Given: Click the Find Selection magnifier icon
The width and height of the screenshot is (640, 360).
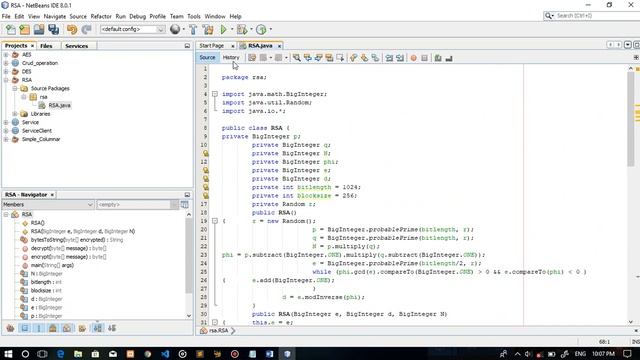Looking at the screenshot, I should (297, 58).
